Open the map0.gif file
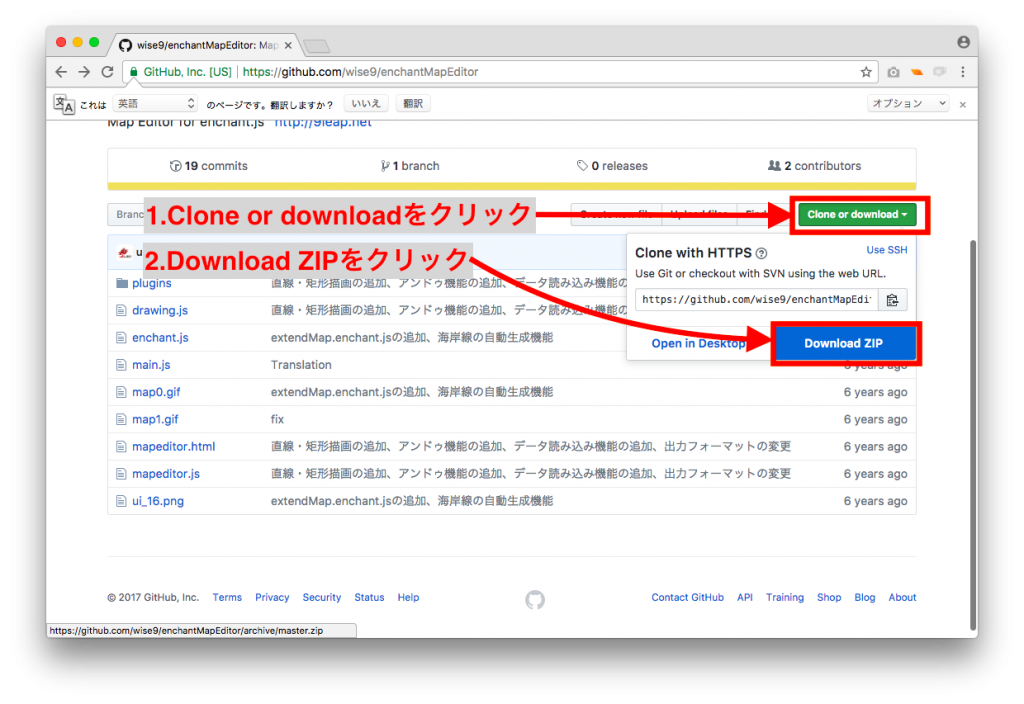Image resolution: width=1024 pixels, height=704 pixels. pos(156,392)
